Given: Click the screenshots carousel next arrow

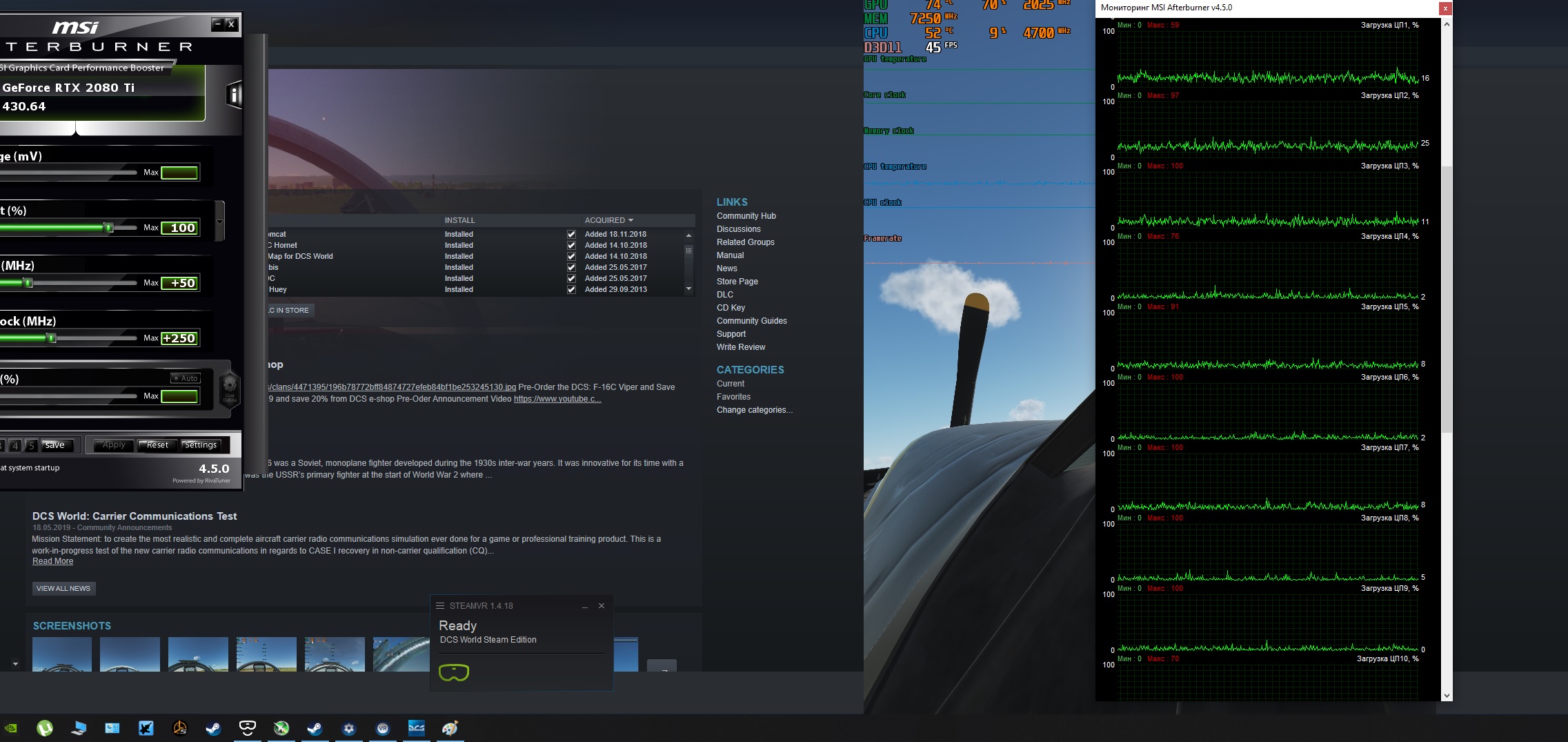Looking at the screenshot, I should tap(662, 666).
